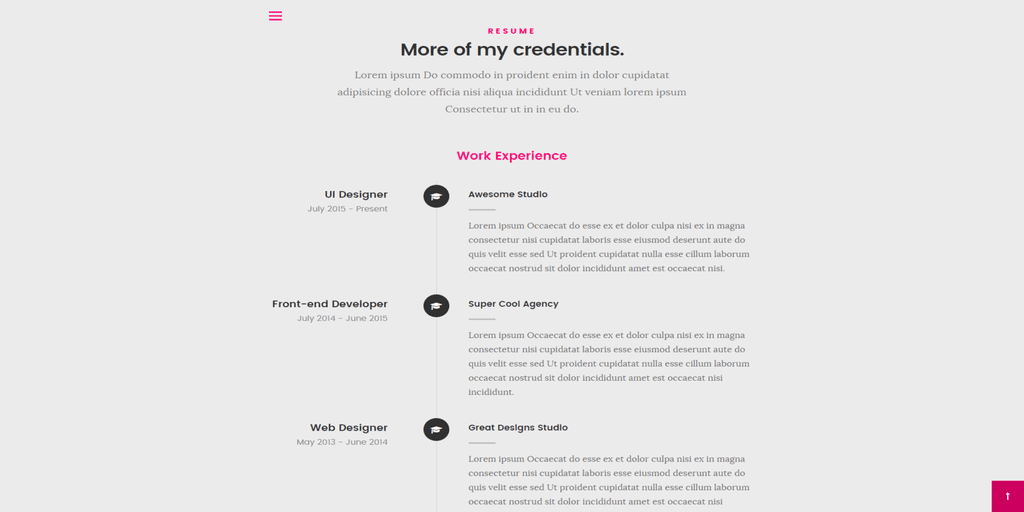This screenshot has height=512, width=1024.
Task: Click the Awesome Studio description paragraph
Action: pos(609,247)
